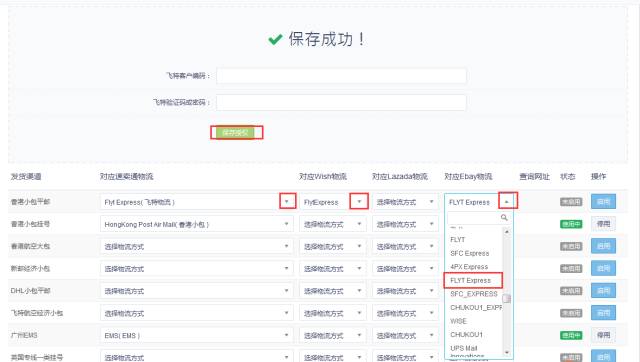Image resolution: width=640 pixels, height=362 pixels.
Task: Open Lazada logistics dropdown for 飞特航空经济小包
Action: click(405, 313)
